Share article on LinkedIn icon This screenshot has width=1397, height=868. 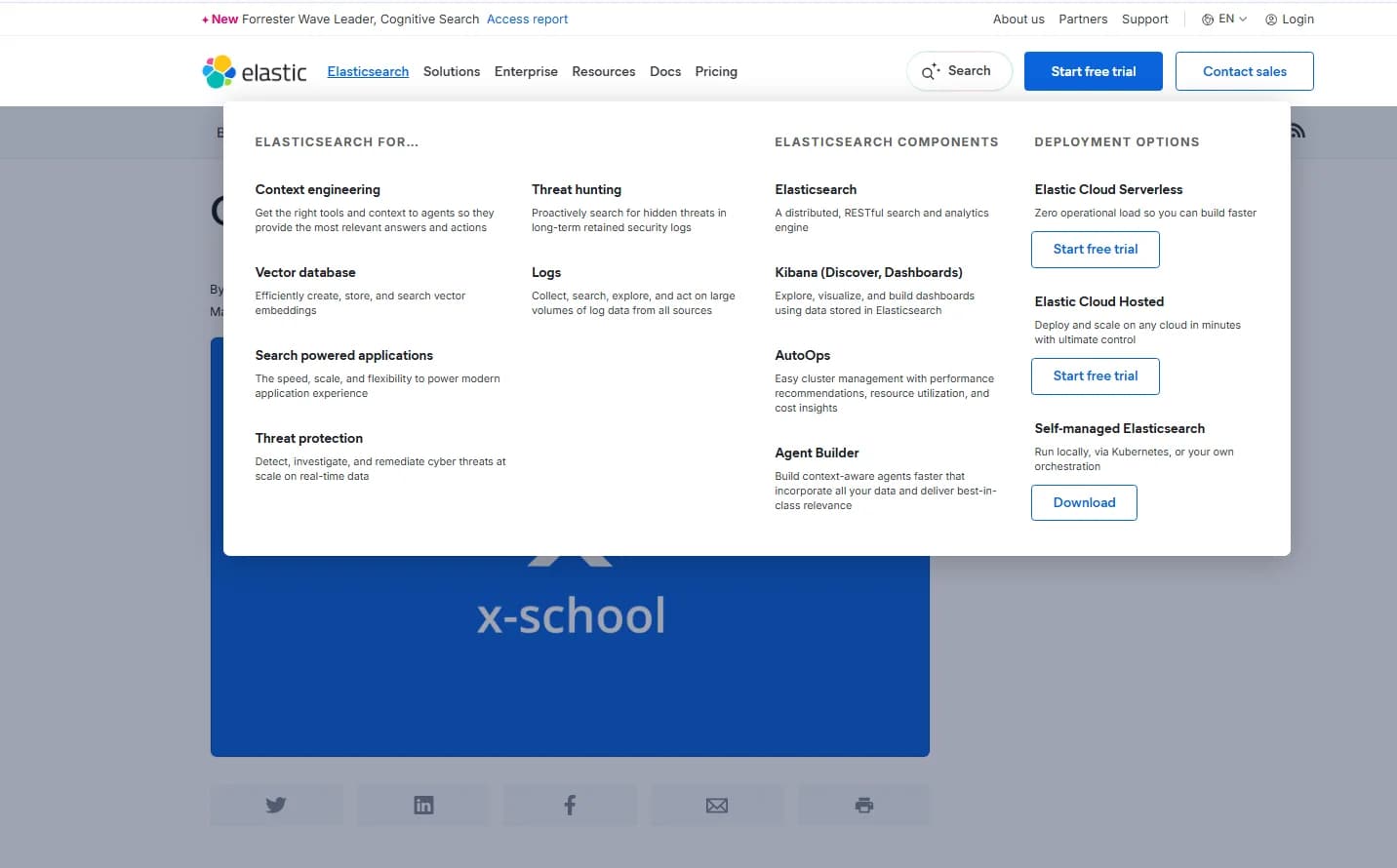[x=423, y=806]
